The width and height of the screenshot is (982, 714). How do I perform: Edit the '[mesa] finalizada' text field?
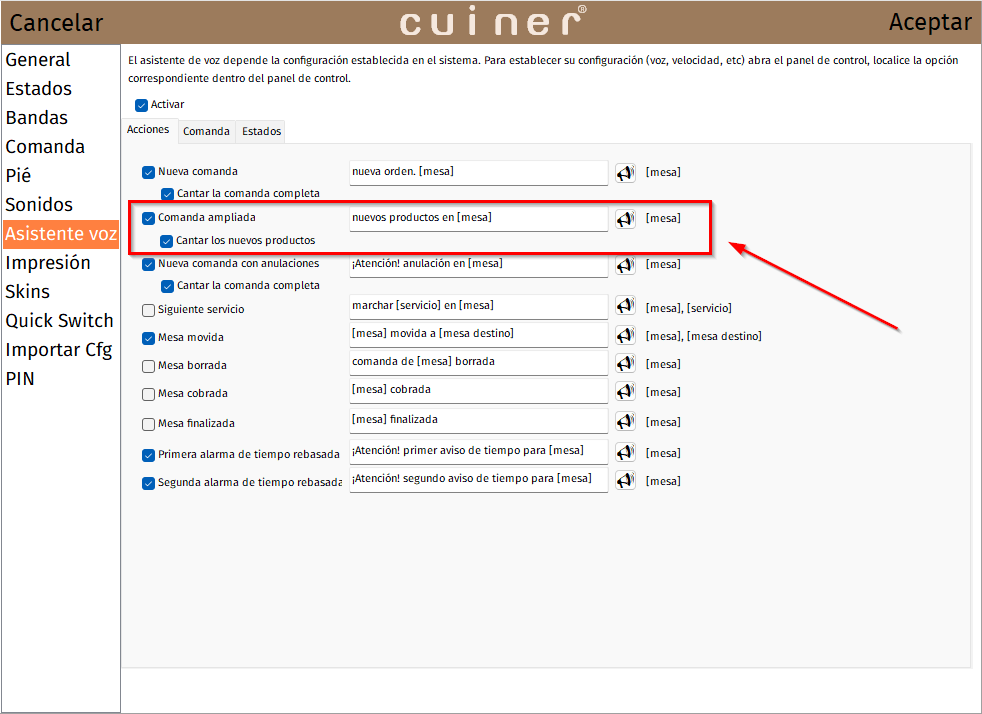(x=478, y=421)
